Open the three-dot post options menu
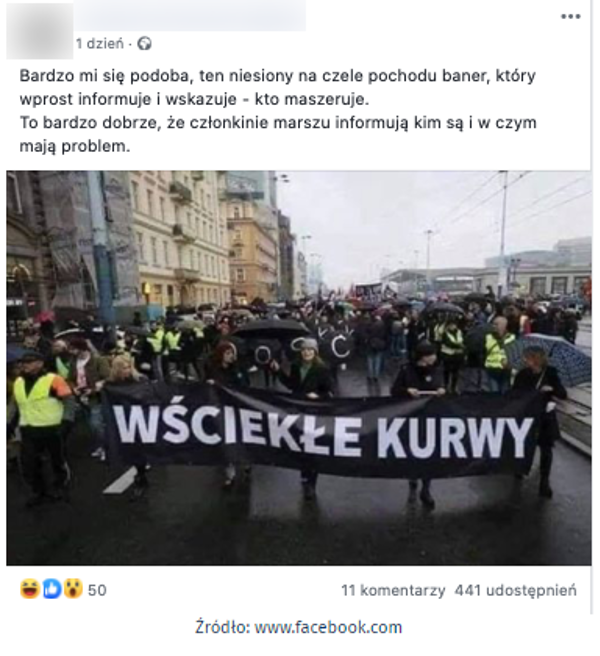600x656 pixels. (570, 17)
